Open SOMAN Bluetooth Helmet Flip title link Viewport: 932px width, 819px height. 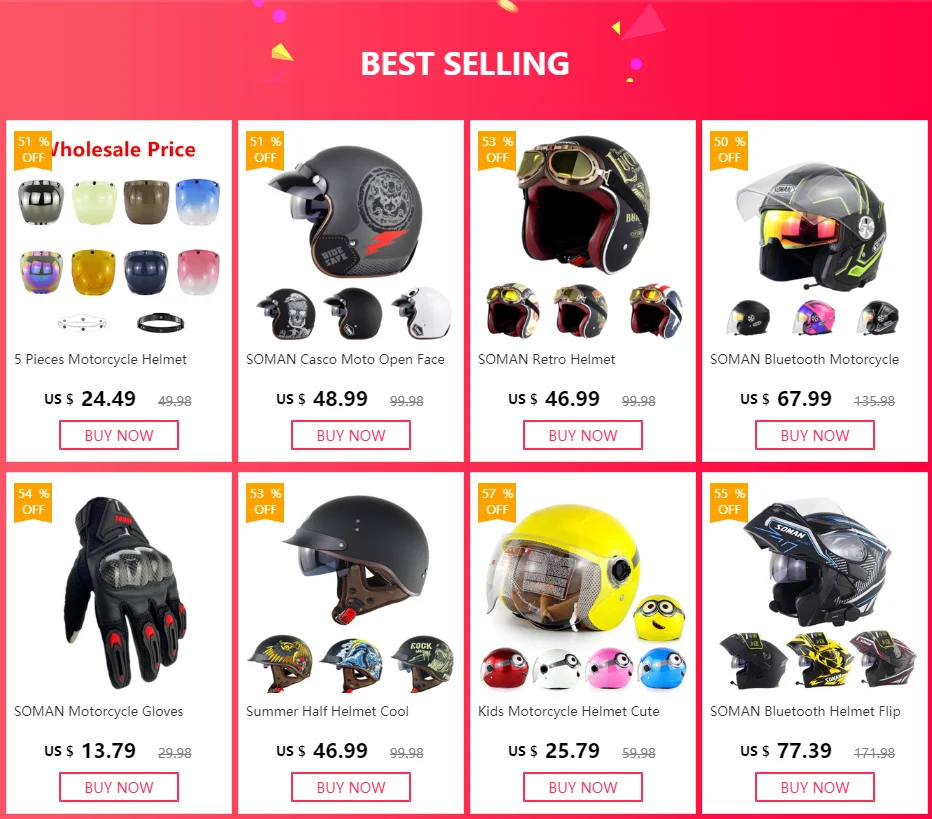tap(805, 711)
